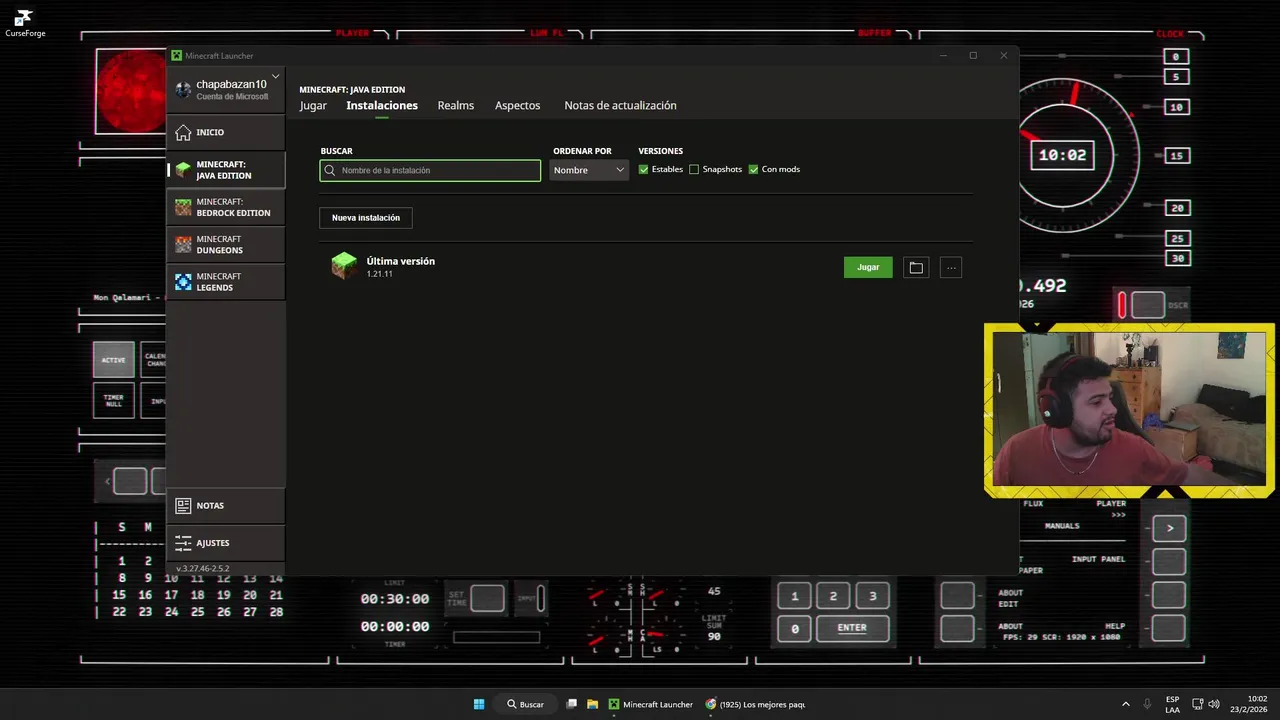Open the INICIO home section
Image resolution: width=1280 pixels, height=720 pixels.
pyautogui.click(x=225, y=132)
